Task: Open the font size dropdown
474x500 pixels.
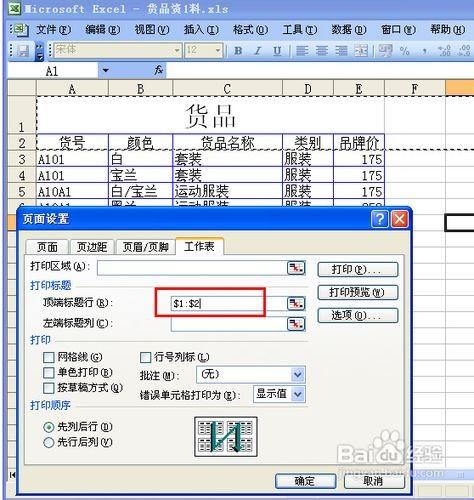Action: pos(218,51)
